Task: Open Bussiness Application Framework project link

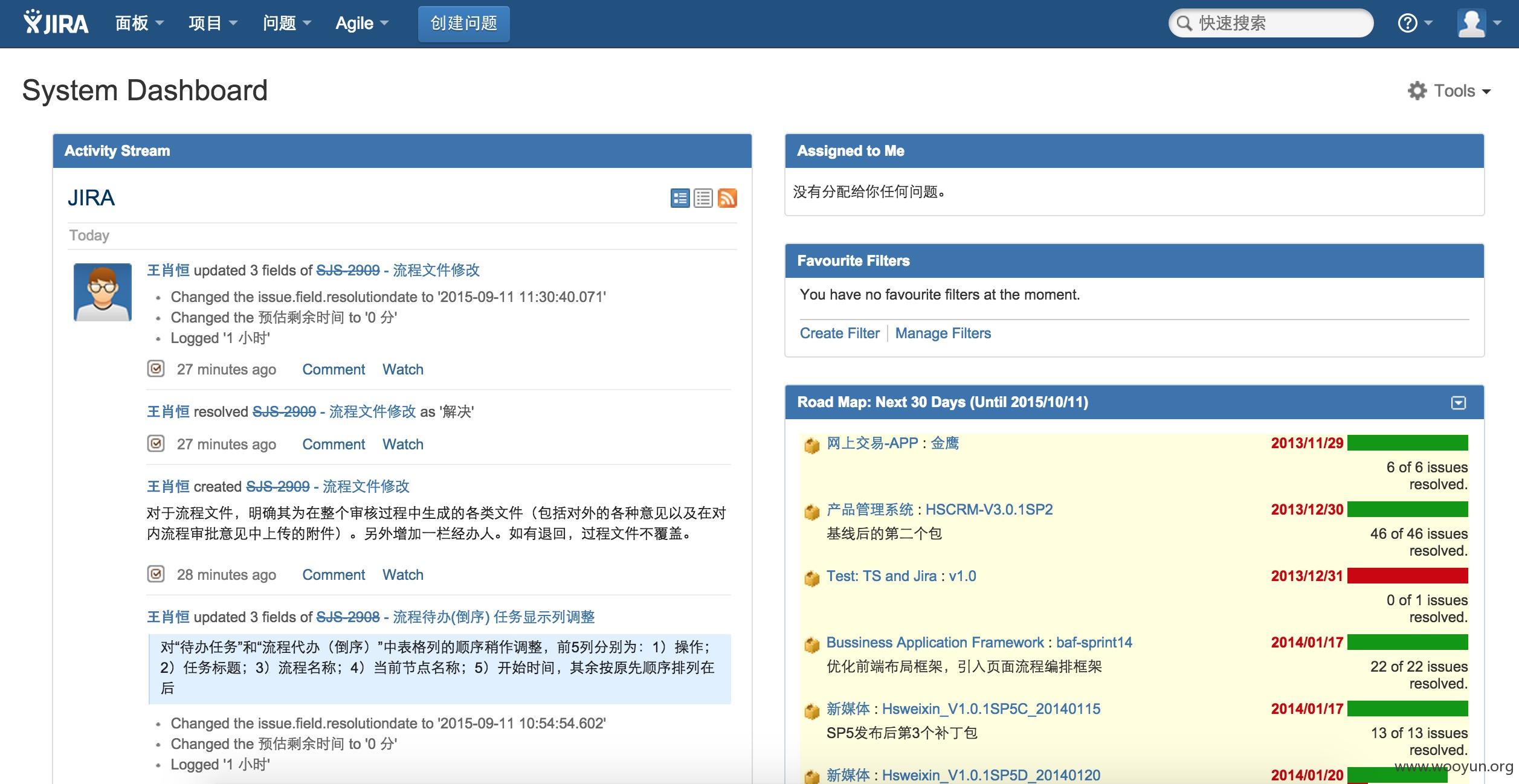Action: pyautogui.click(x=935, y=642)
